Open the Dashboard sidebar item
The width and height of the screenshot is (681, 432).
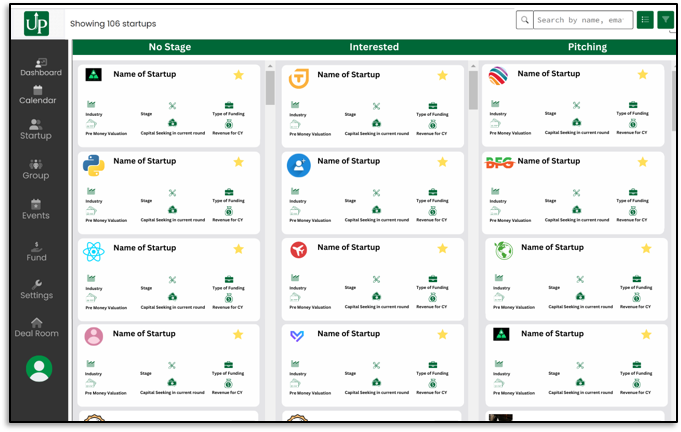[x=41, y=68]
